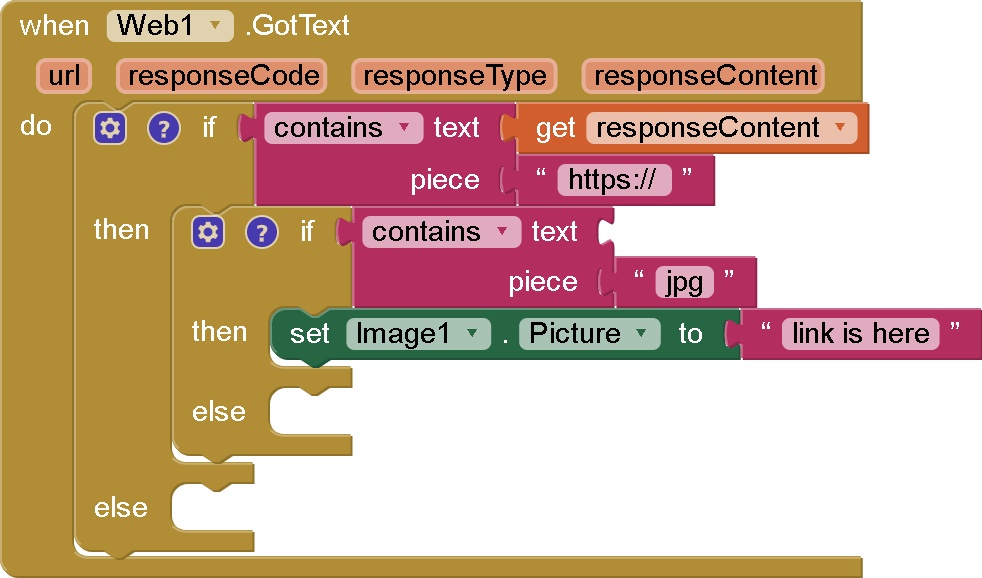Open mutator gear on outer if block

point(110,128)
